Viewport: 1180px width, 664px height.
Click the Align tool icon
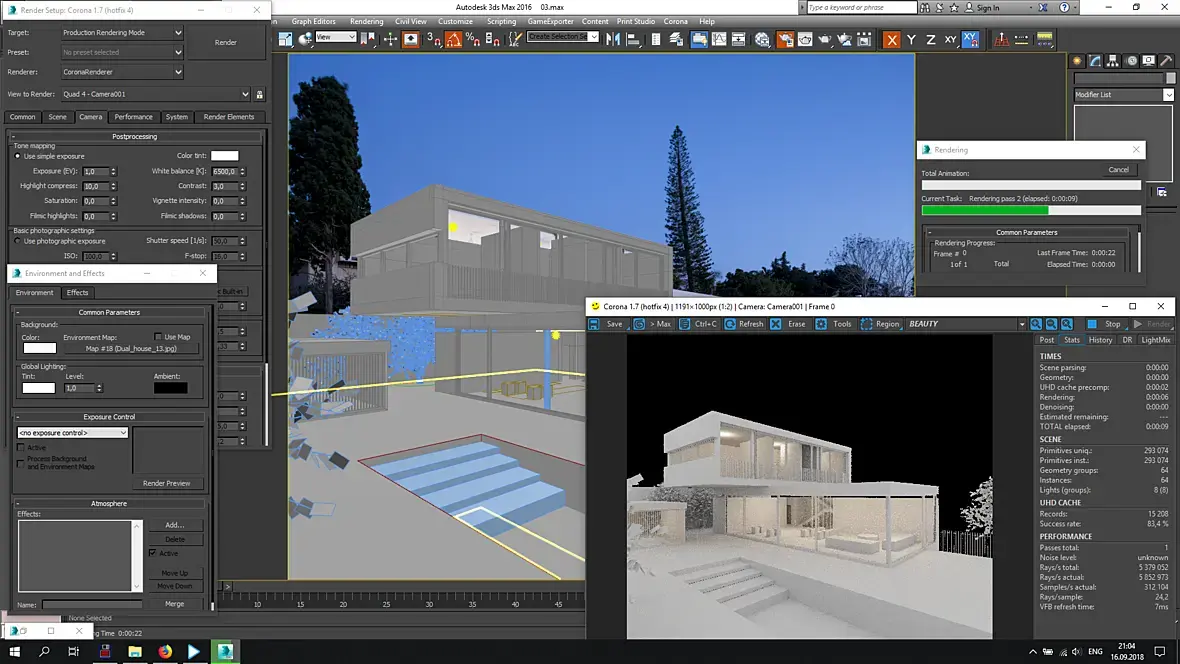click(x=633, y=39)
